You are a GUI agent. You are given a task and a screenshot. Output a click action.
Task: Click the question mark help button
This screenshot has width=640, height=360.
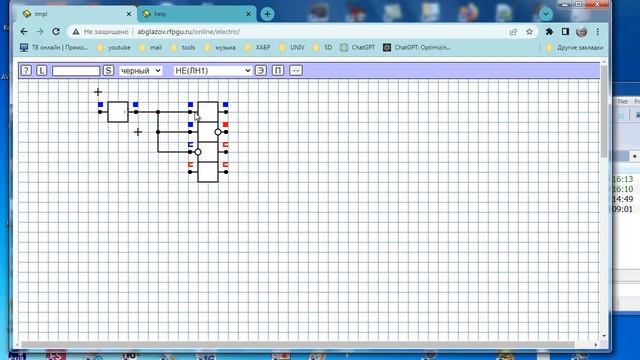pos(26,71)
